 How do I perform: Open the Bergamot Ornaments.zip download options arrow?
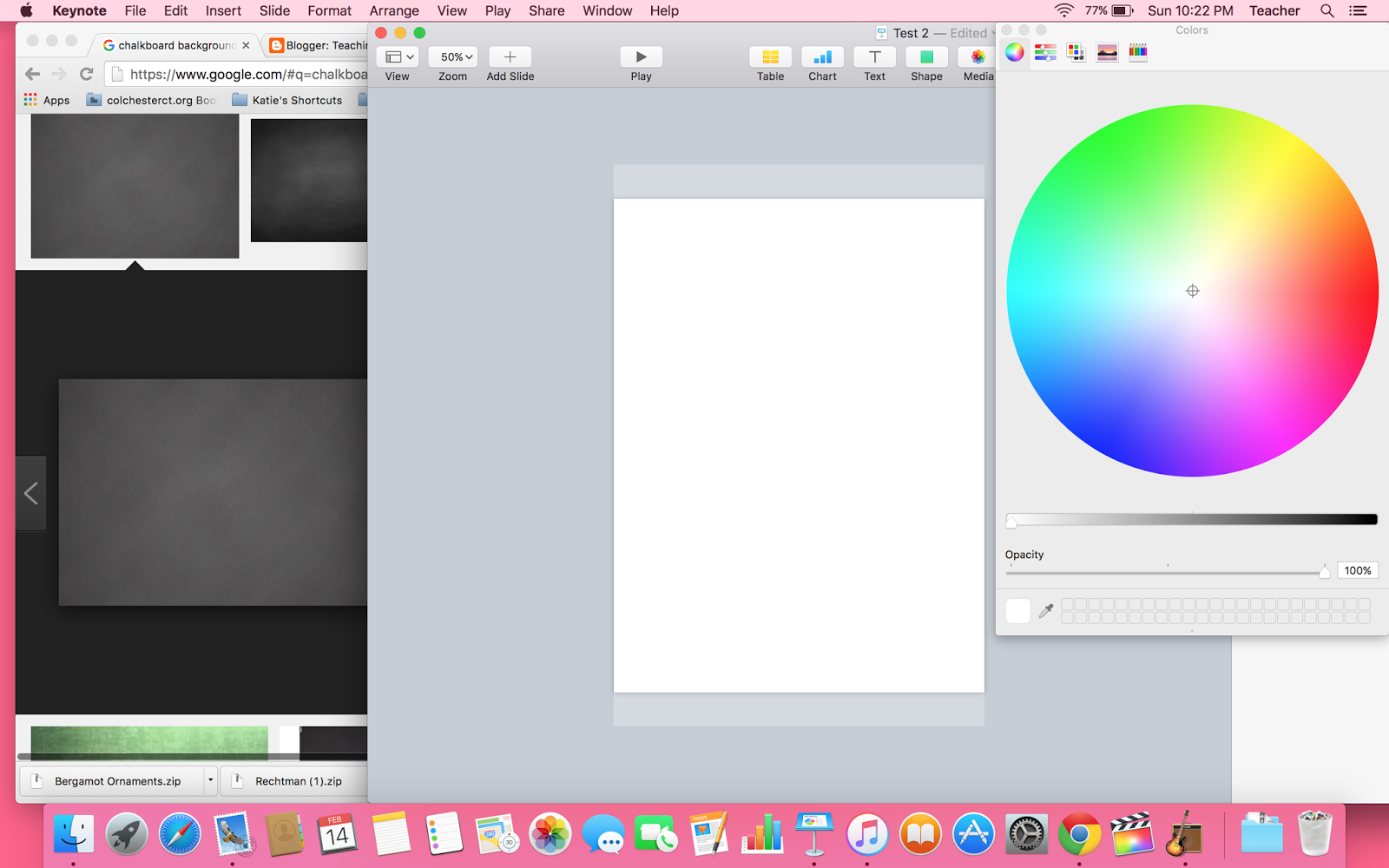pos(210,780)
